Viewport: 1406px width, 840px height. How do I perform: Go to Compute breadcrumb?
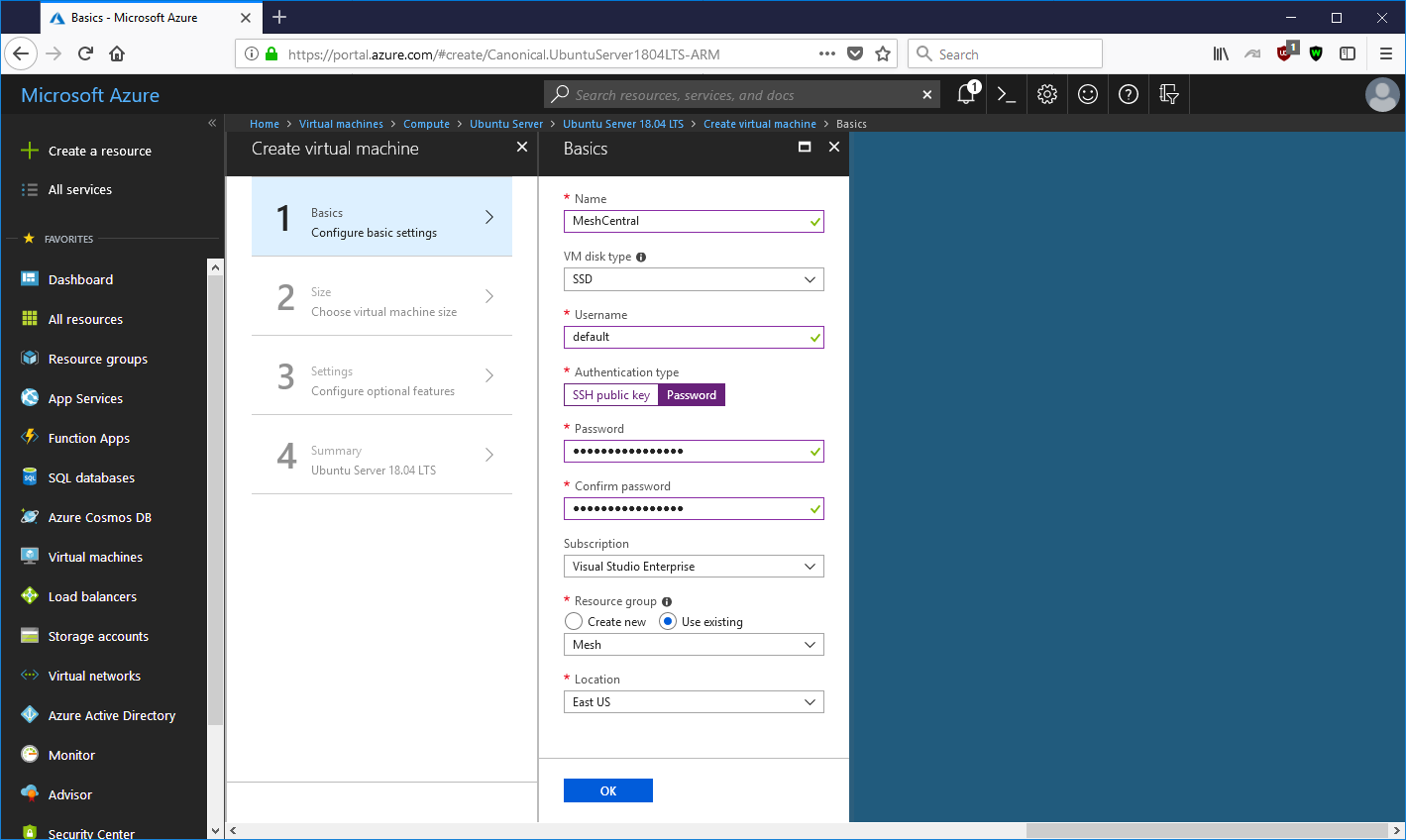pos(426,124)
